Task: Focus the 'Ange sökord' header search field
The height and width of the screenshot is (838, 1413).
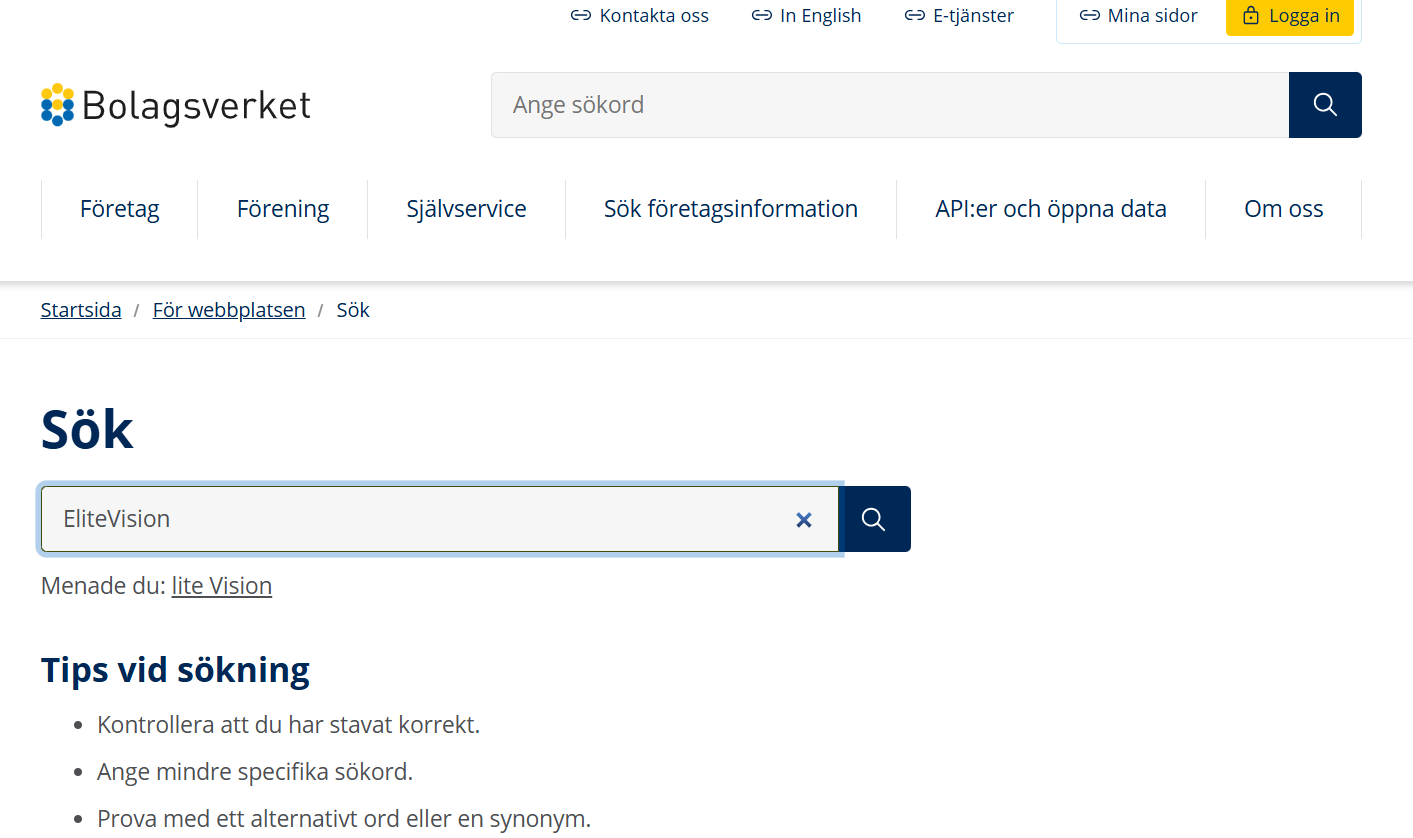Action: [x=889, y=105]
